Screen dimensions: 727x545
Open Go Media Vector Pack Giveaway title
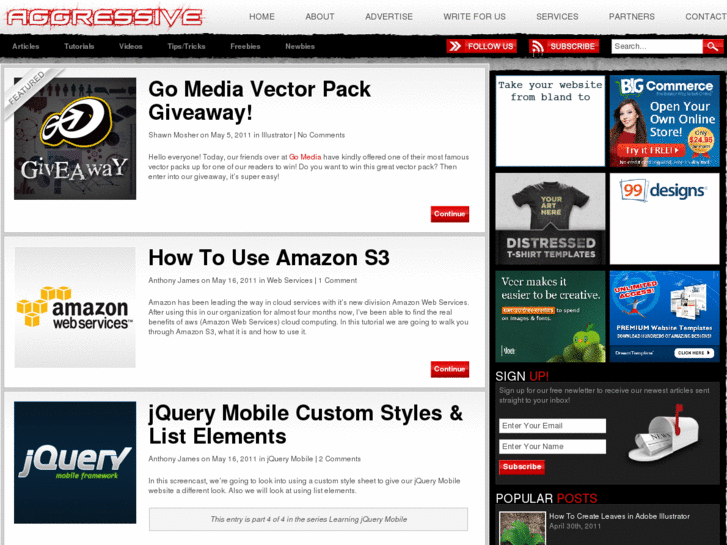pyautogui.click(x=259, y=101)
